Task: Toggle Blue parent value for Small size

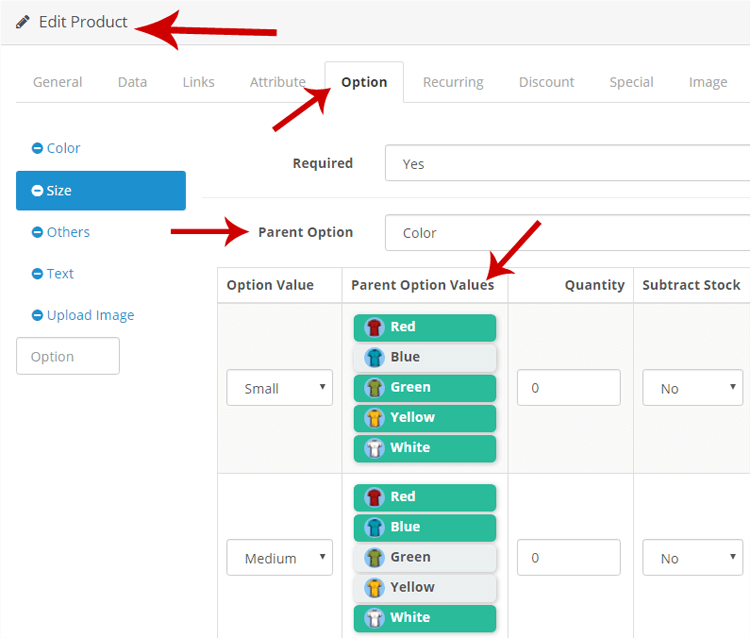Action: [425, 357]
